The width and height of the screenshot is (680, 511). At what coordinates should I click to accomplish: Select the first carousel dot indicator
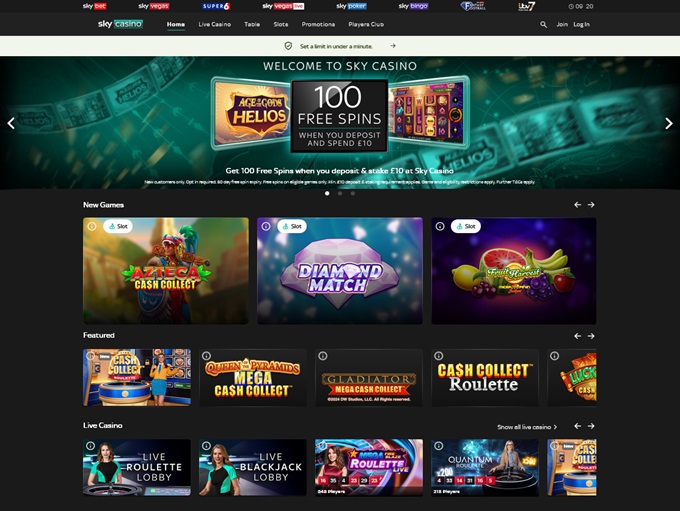327,193
